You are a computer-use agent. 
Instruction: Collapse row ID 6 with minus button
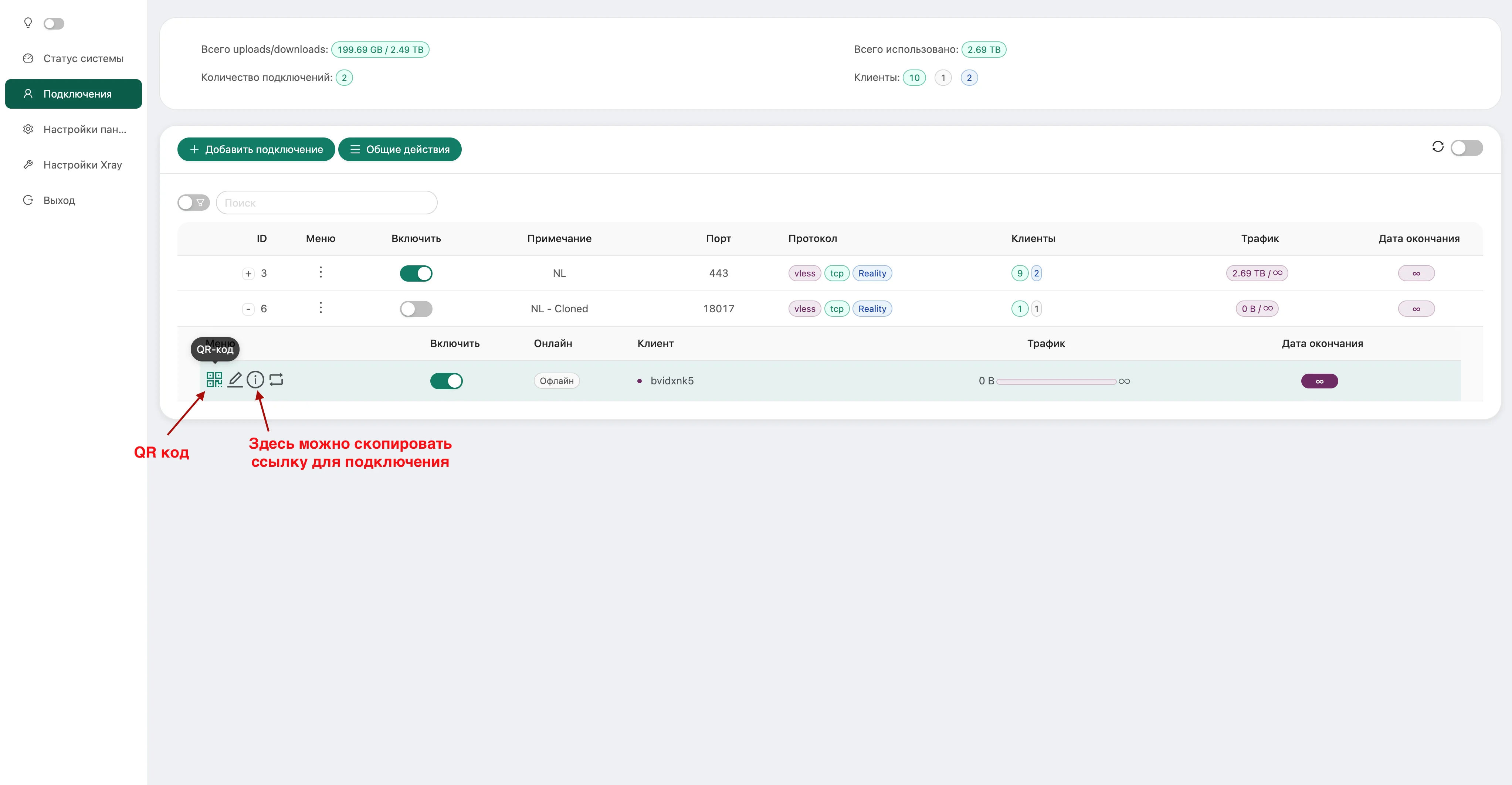248,309
